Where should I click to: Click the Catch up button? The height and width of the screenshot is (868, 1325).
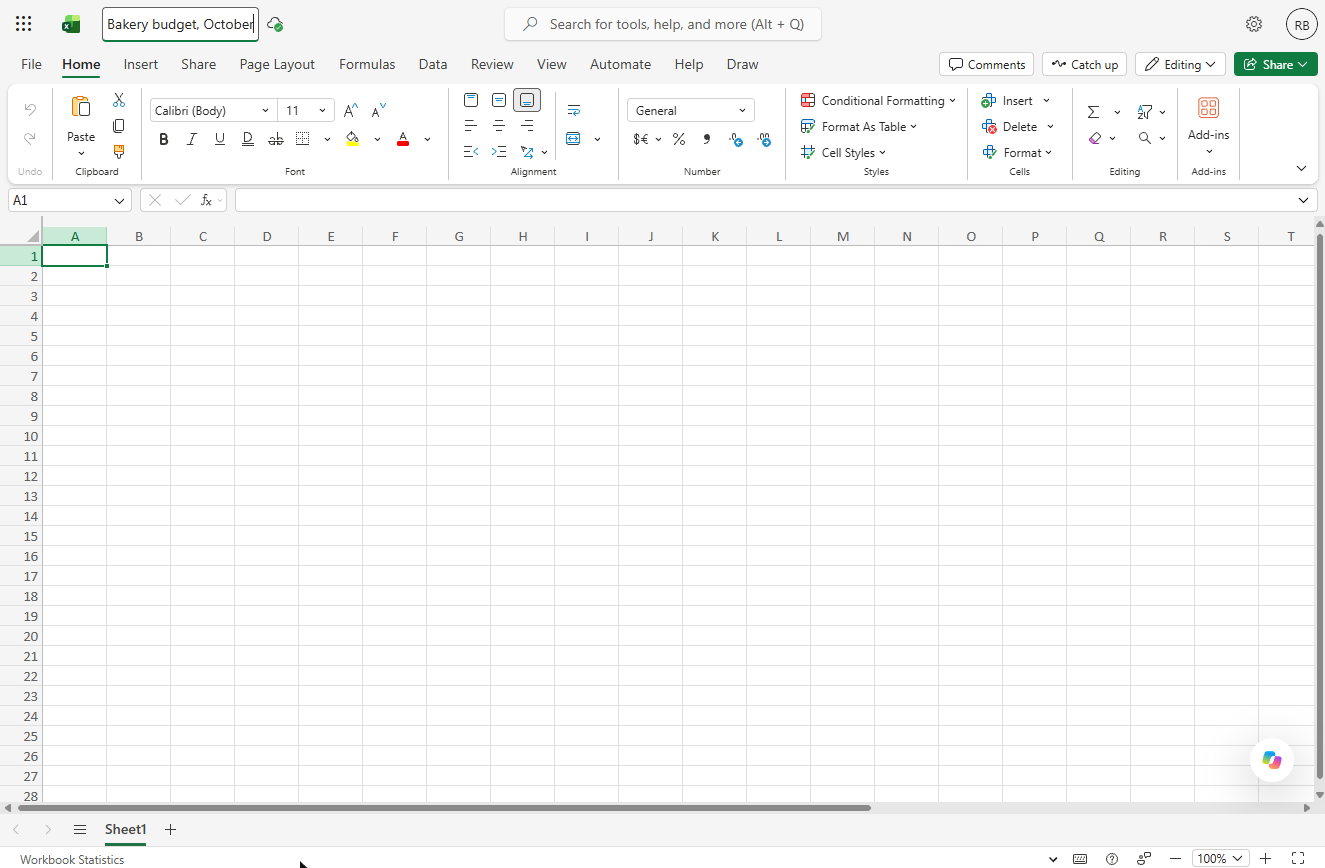1084,64
